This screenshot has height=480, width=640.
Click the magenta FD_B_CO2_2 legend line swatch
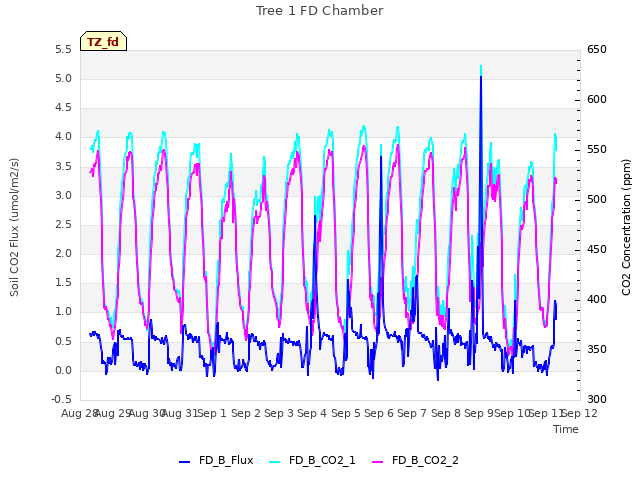pyautogui.click(x=378, y=462)
